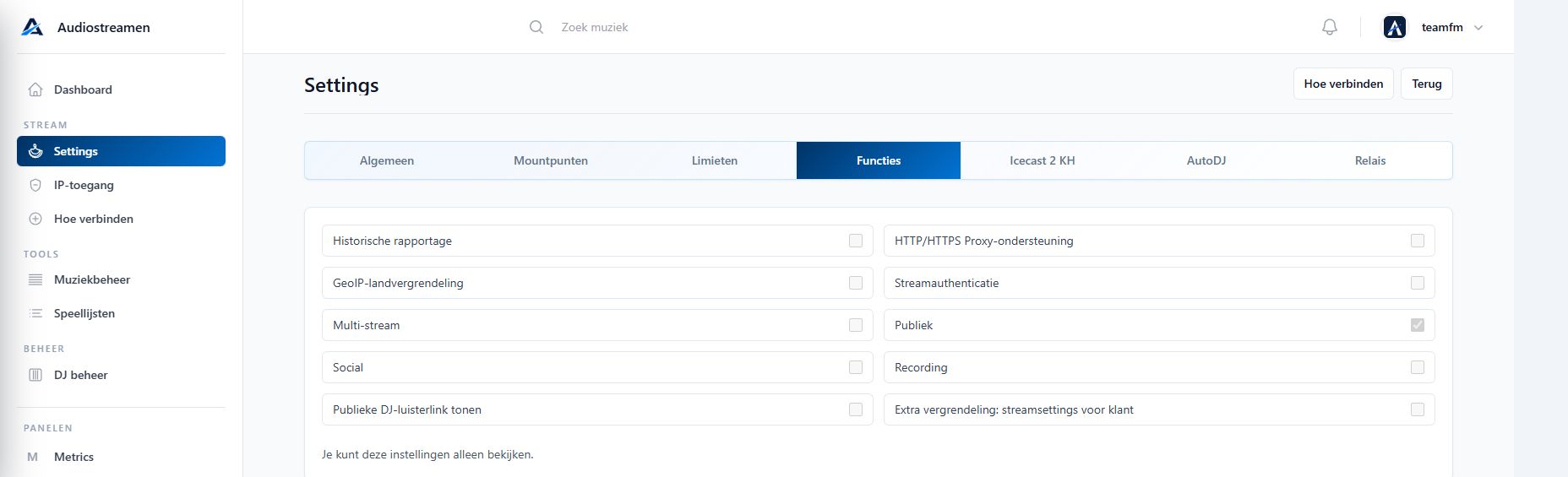This screenshot has width=1568, height=477.
Task: Open IP-toegang in the sidebar
Action: [x=121, y=185]
